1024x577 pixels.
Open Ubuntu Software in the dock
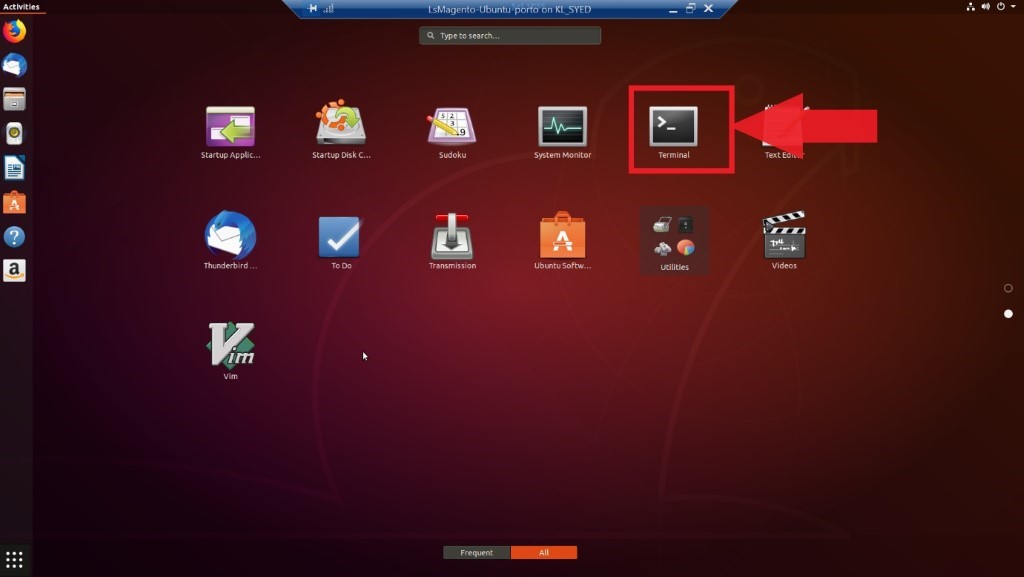[x=14, y=202]
